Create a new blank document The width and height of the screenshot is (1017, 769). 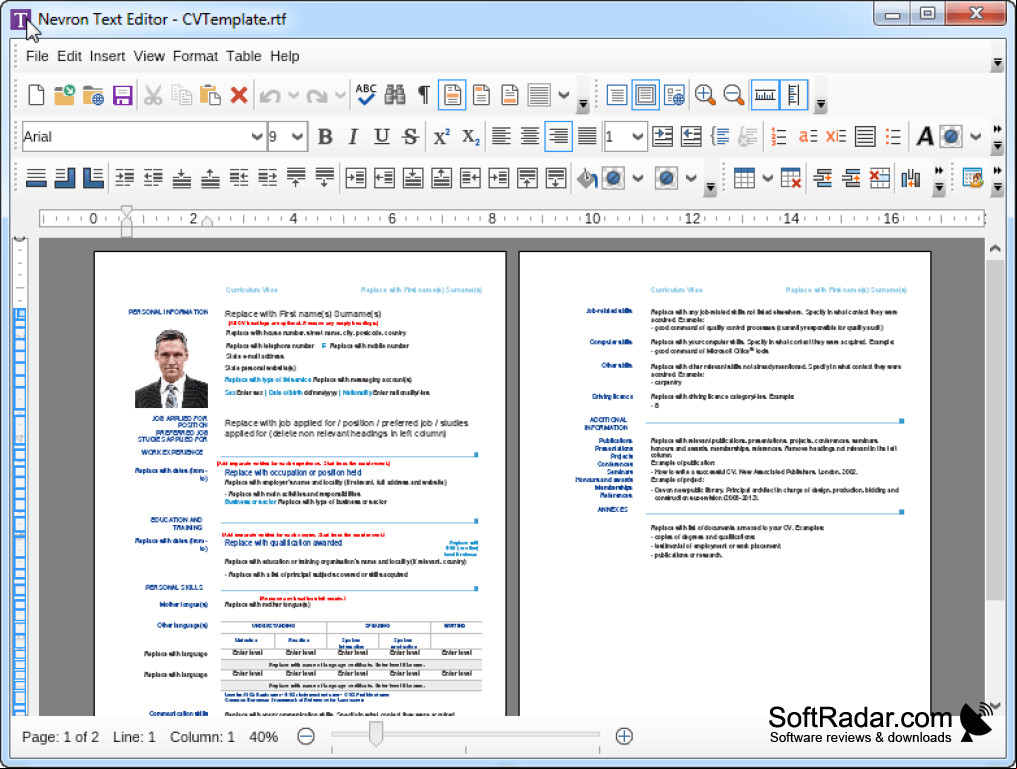(x=36, y=95)
